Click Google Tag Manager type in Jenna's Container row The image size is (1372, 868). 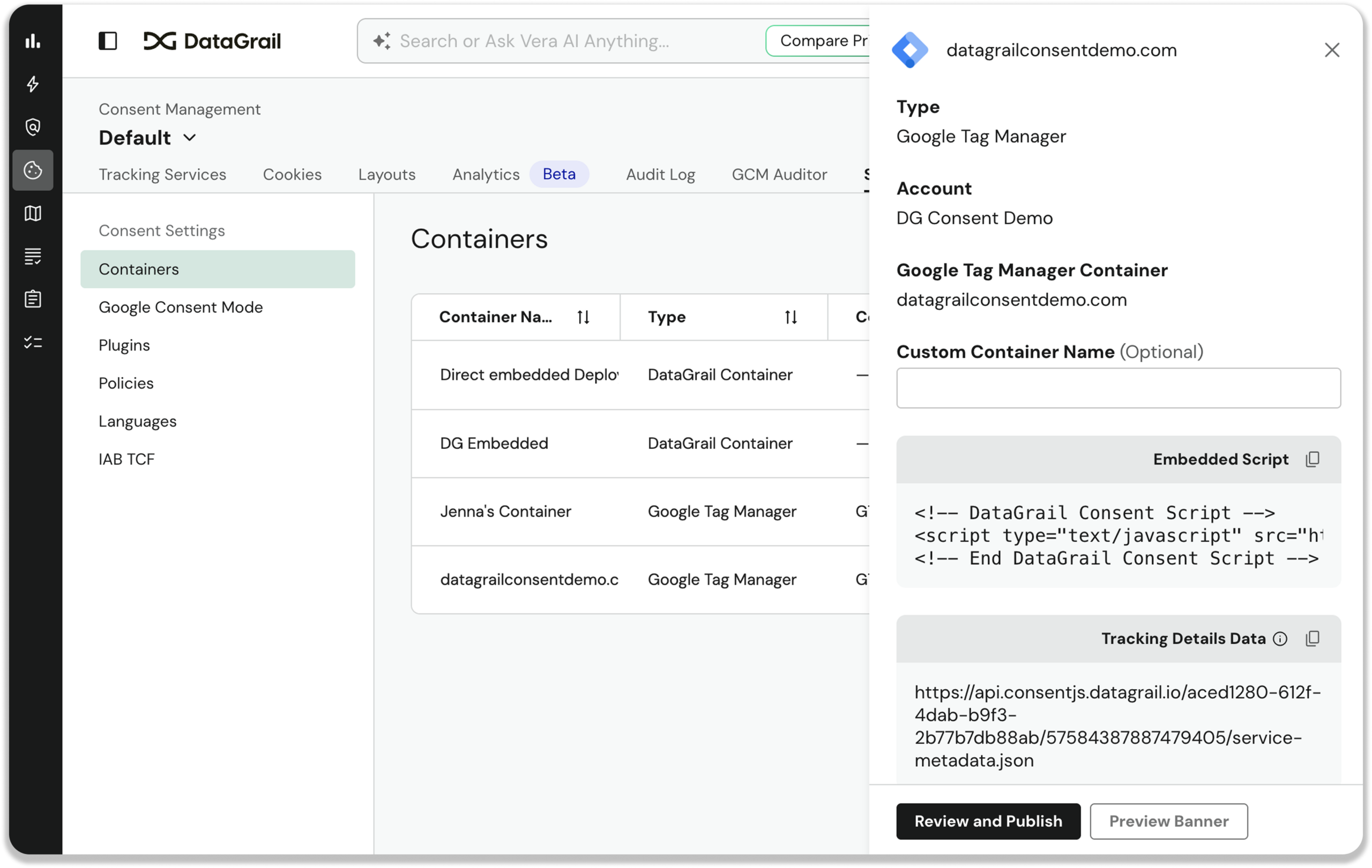coord(722,512)
